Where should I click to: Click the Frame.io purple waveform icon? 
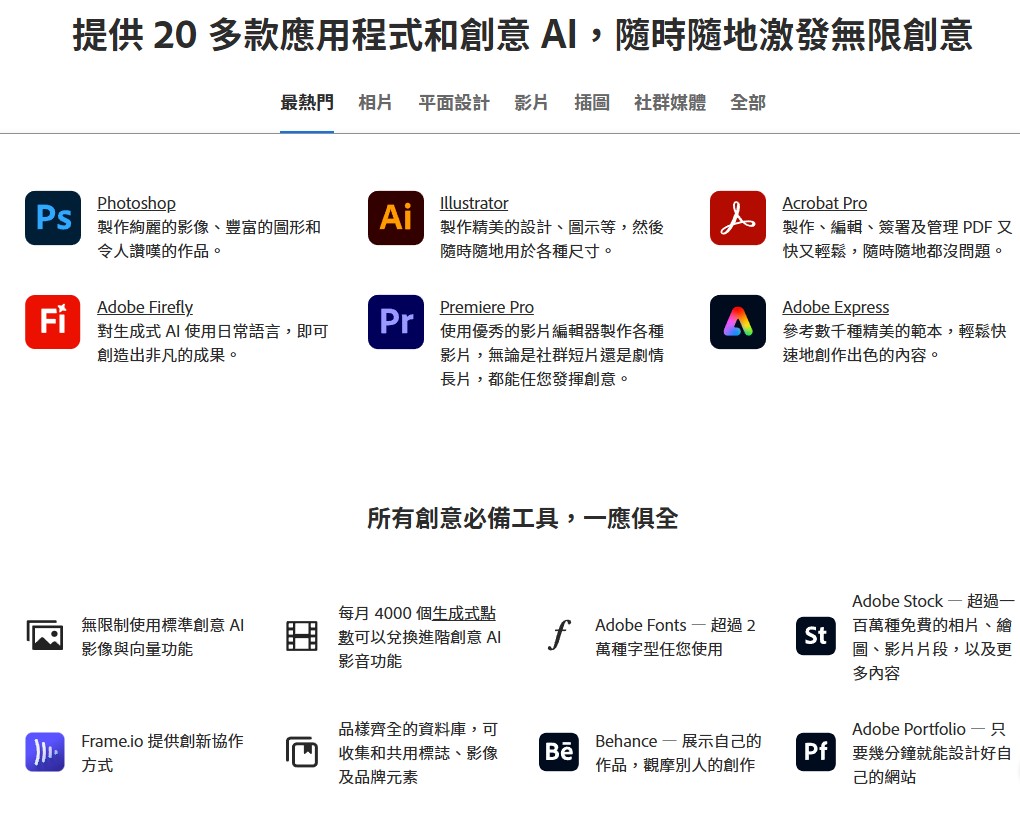pyautogui.click(x=45, y=752)
